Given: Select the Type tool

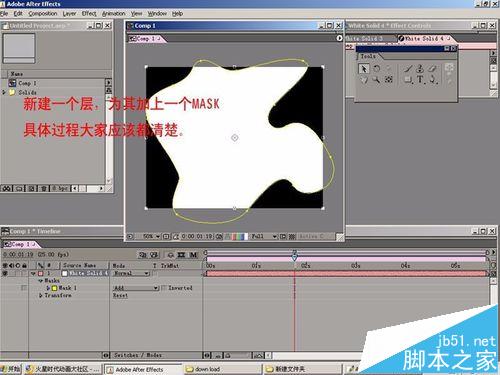Looking at the screenshot, I should [420, 80].
